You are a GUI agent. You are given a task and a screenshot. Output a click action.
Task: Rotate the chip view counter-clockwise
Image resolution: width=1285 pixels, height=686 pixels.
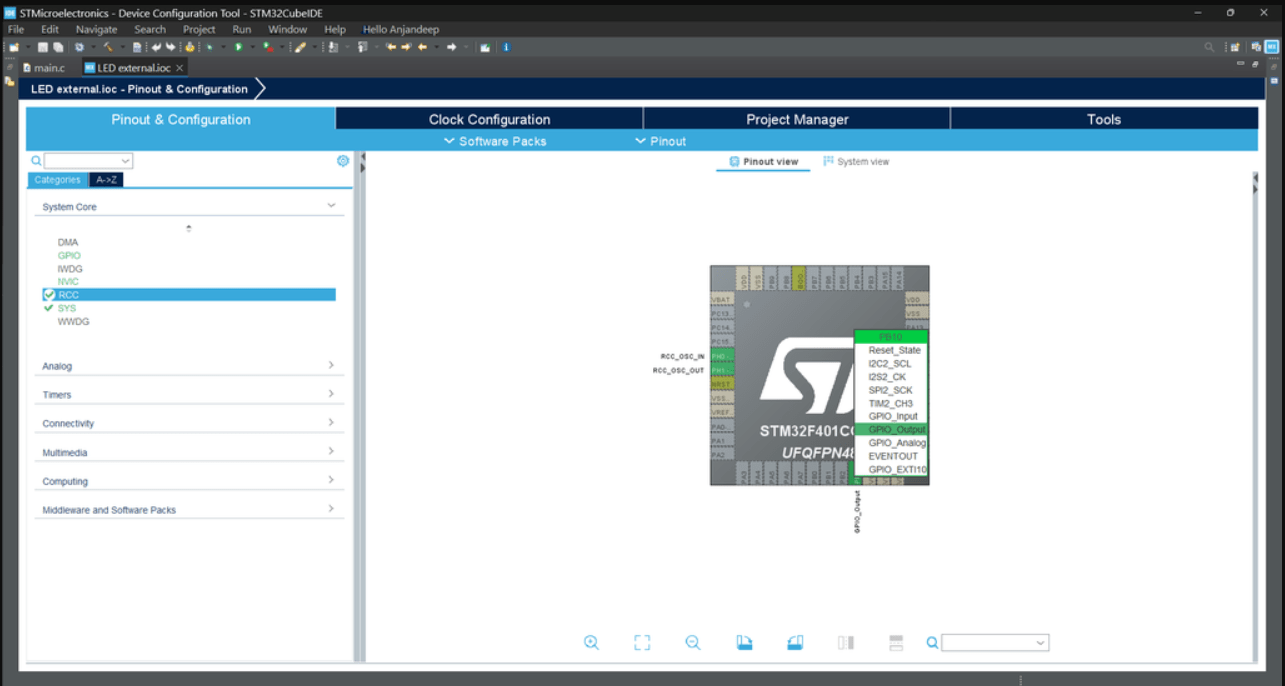[x=795, y=642]
